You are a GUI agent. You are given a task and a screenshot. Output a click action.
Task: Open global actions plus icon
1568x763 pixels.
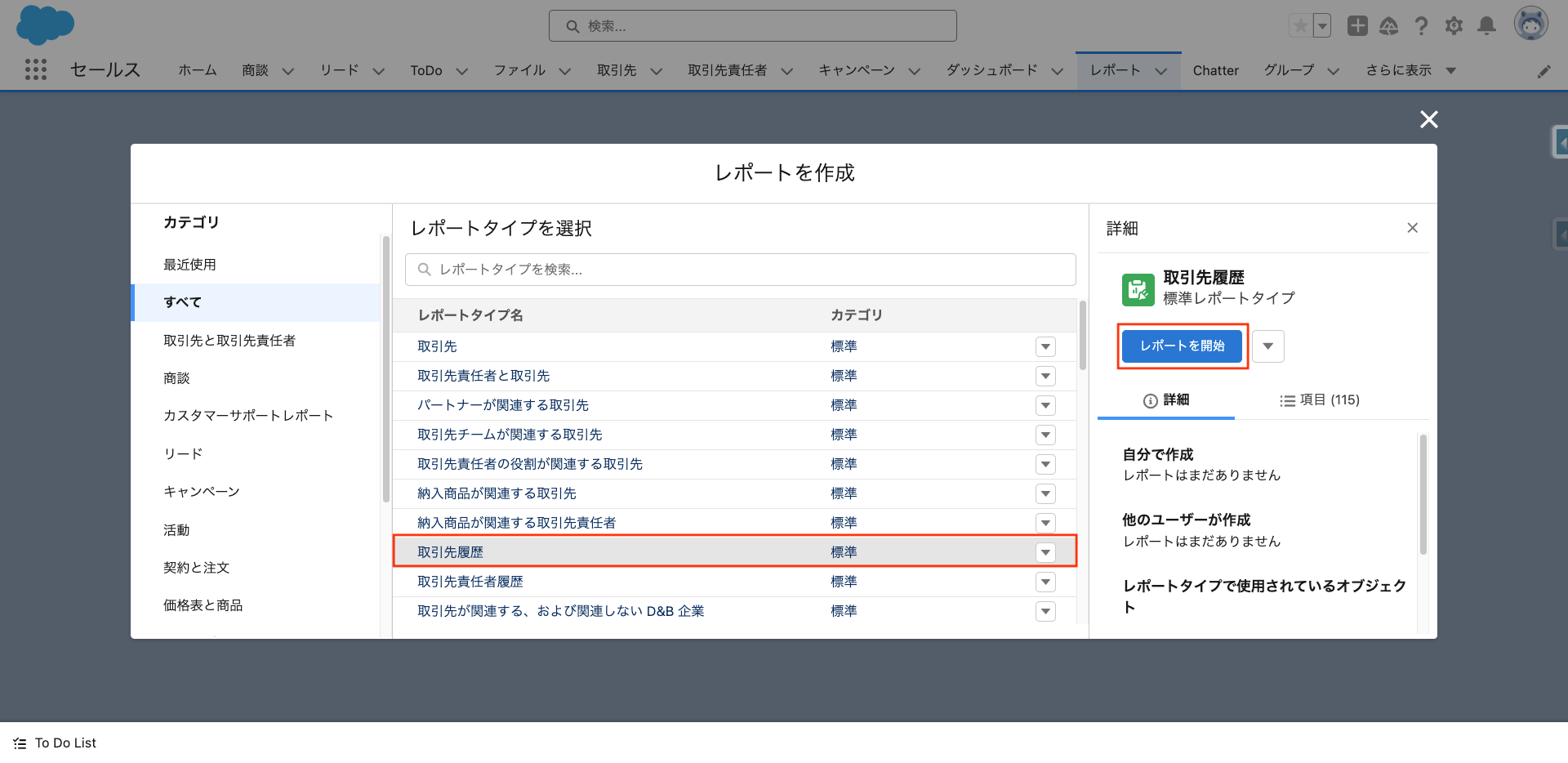click(1357, 25)
